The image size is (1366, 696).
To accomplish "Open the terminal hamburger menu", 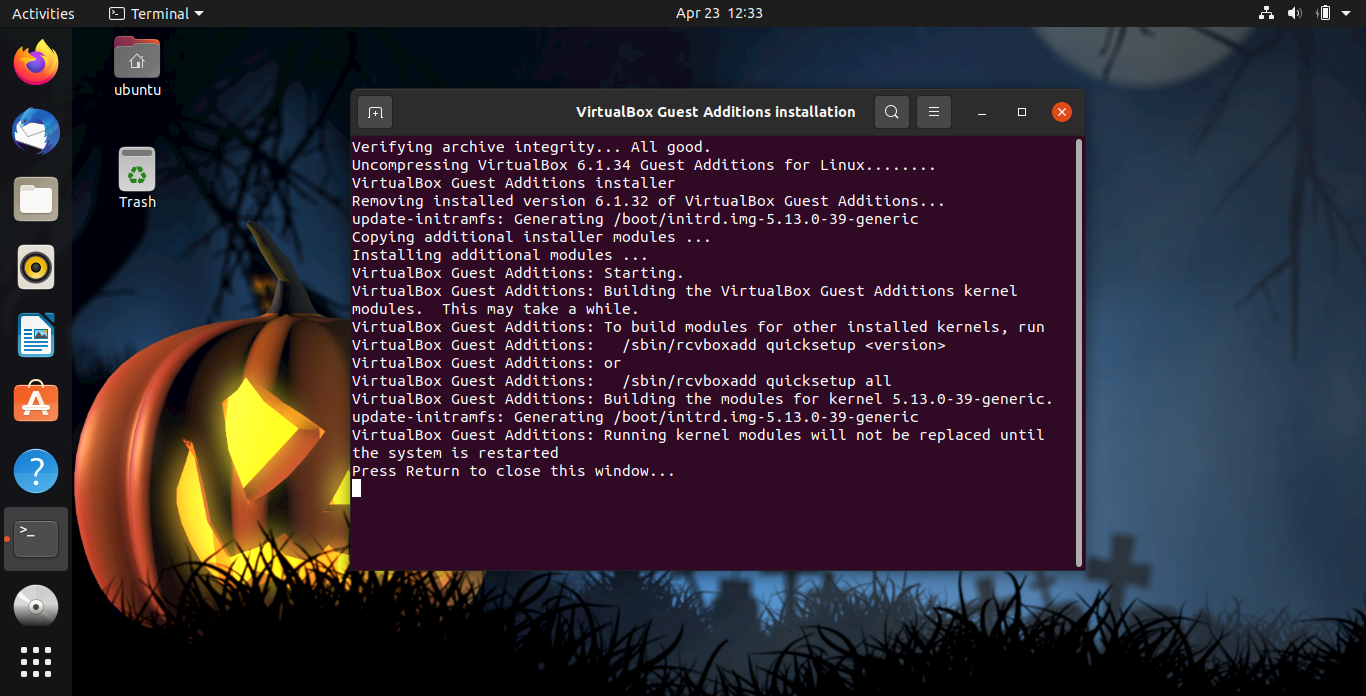I will coord(933,112).
